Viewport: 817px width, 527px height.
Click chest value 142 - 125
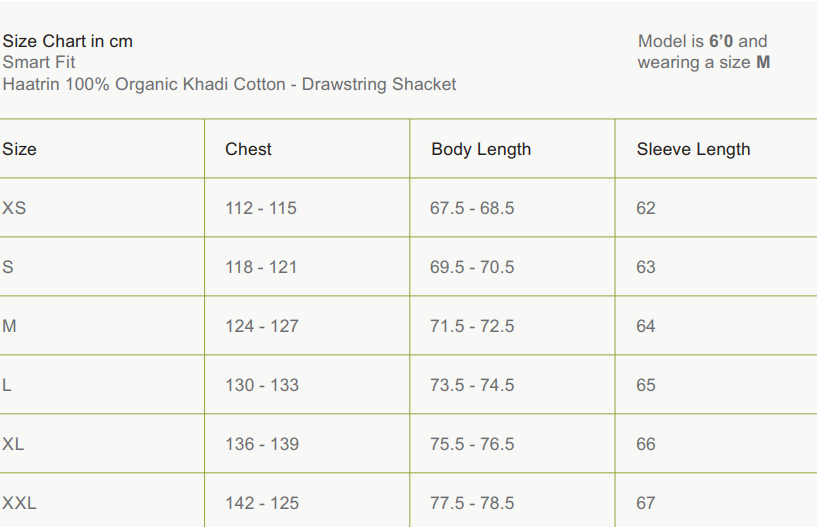(262, 503)
